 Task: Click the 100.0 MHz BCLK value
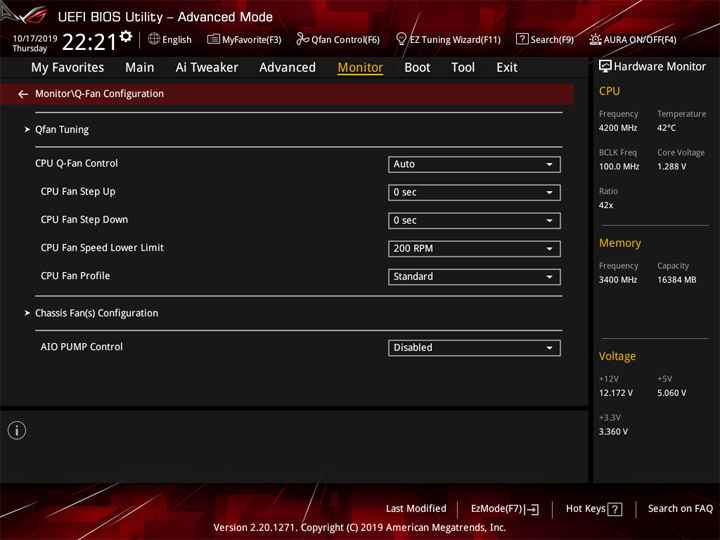point(619,167)
